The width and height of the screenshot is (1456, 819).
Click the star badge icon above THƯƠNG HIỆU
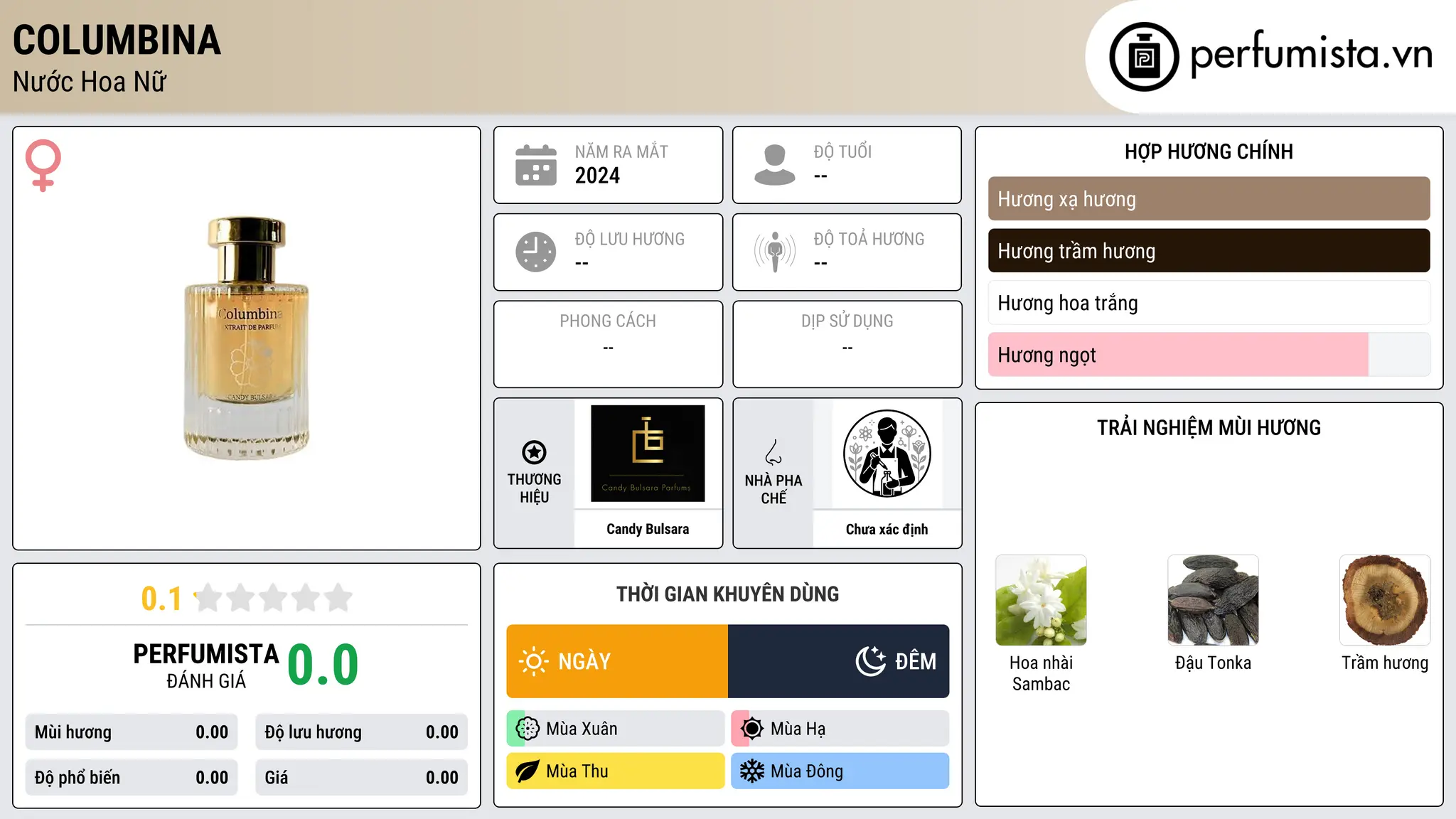click(534, 452)
